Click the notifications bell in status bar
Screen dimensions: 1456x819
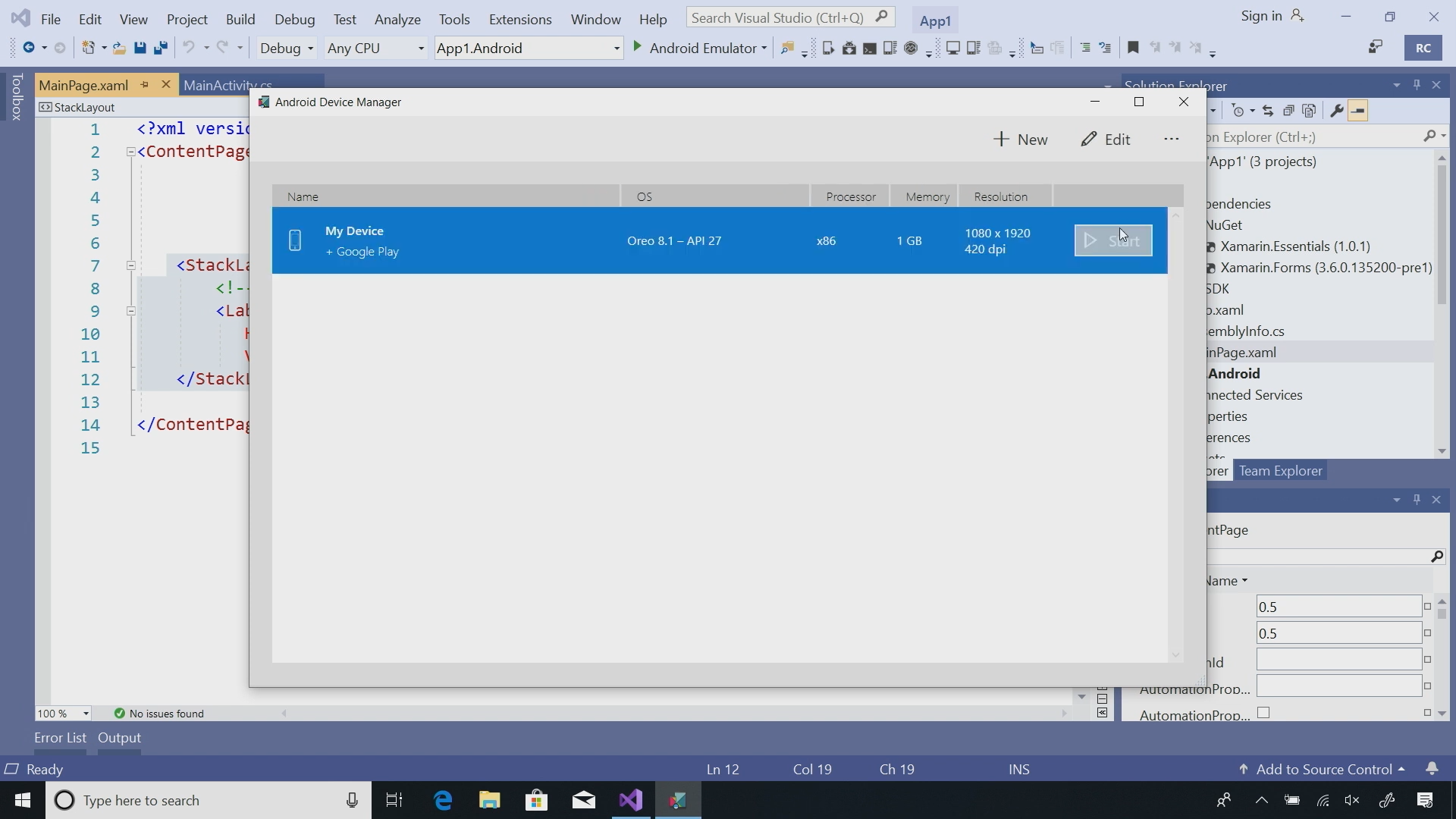pyautogui.click(x=1432, y=769)
